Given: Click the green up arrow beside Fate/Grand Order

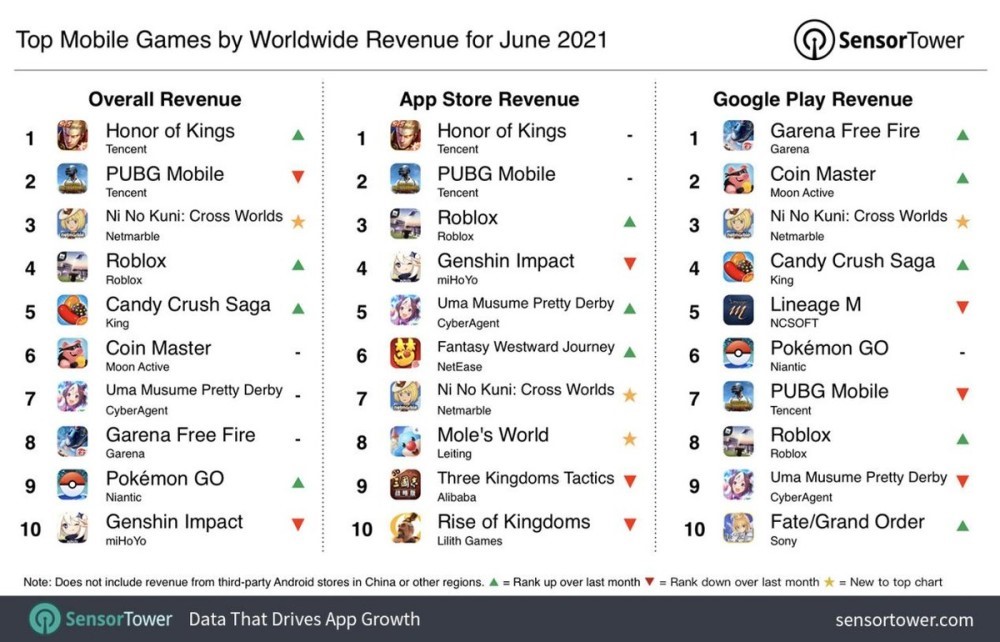Looking at the screenshot, I should [x=962, y=525].
